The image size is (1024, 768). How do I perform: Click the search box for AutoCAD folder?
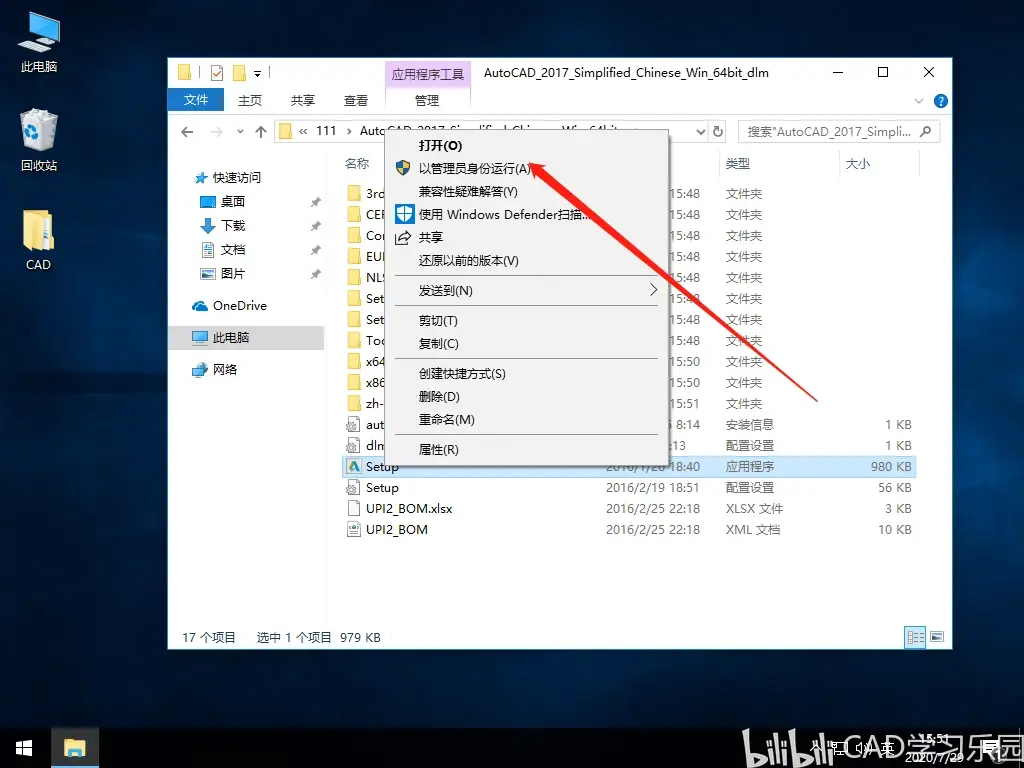click(x=839, y=132)
